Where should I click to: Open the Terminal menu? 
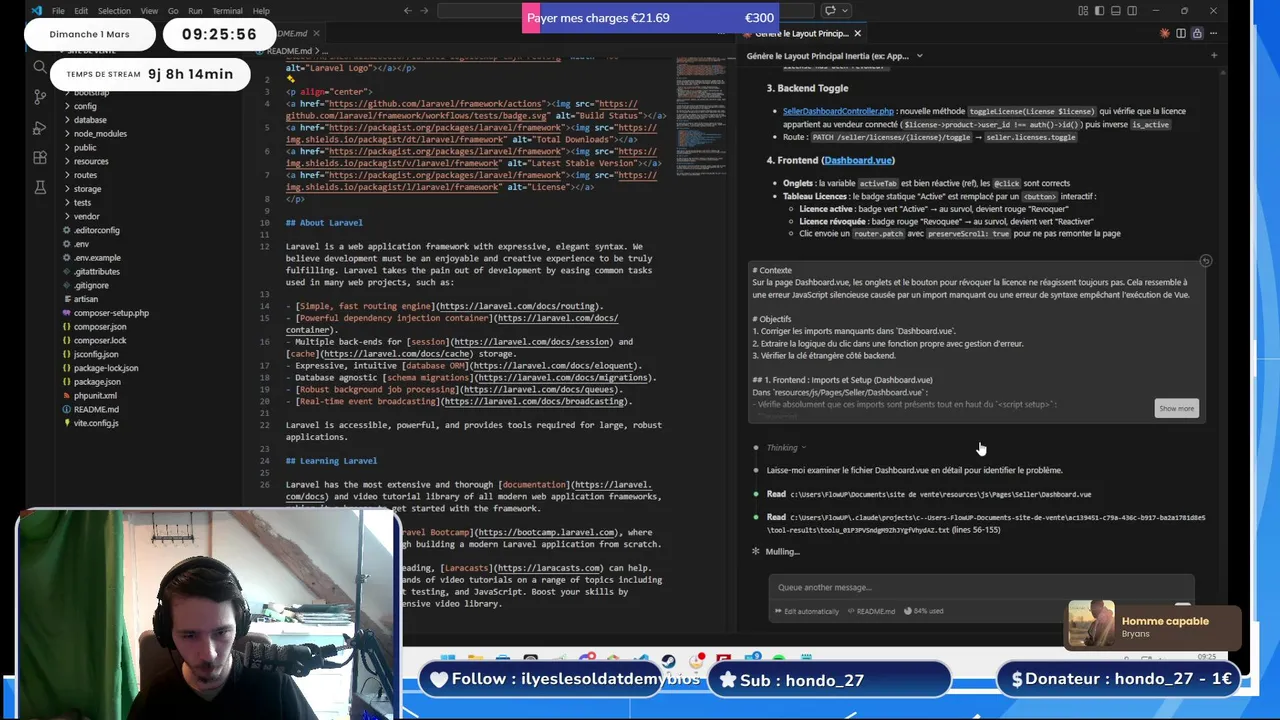point(227,11)
